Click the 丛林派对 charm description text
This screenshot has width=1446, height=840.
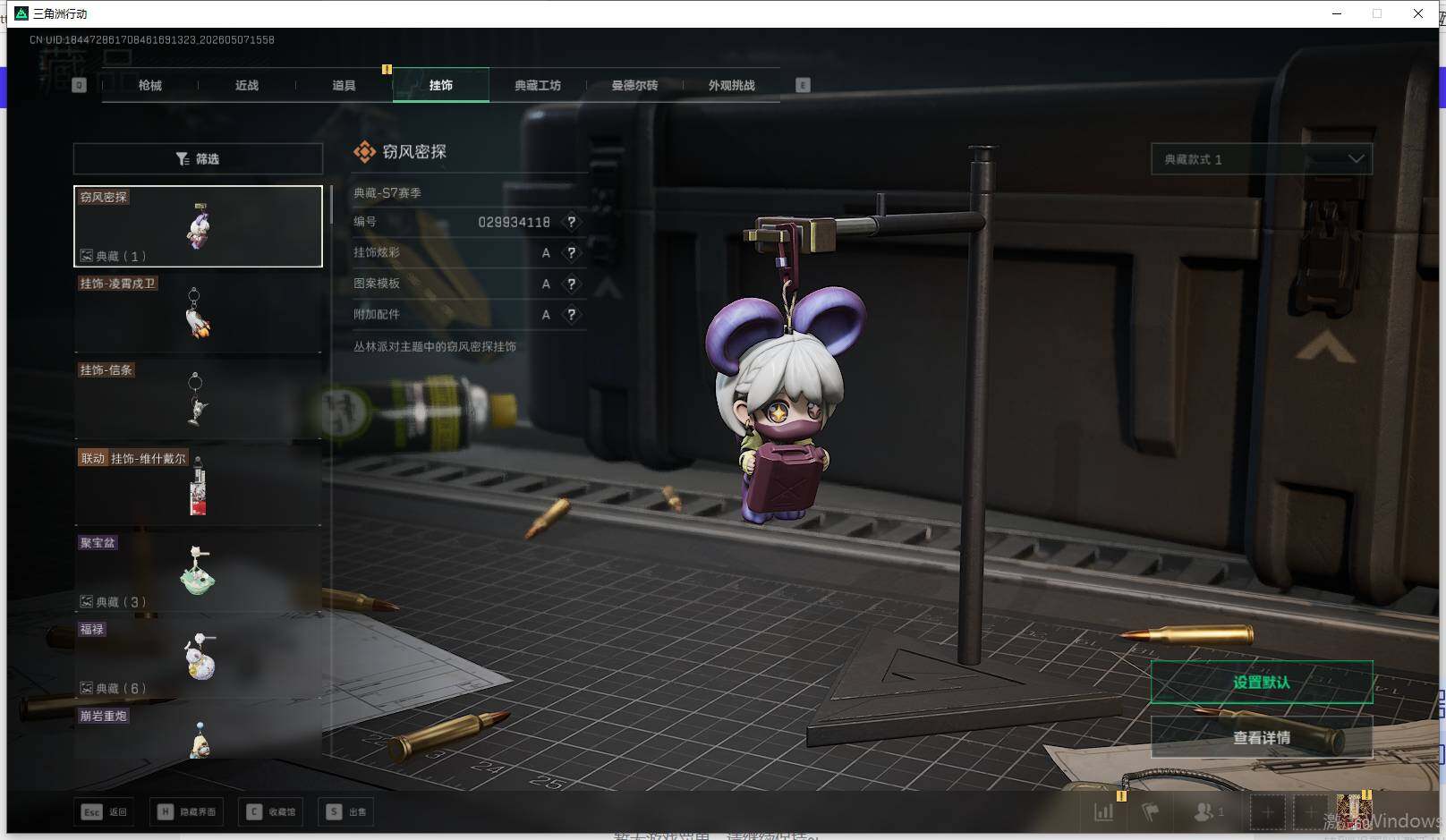click(x=435, y=347)
